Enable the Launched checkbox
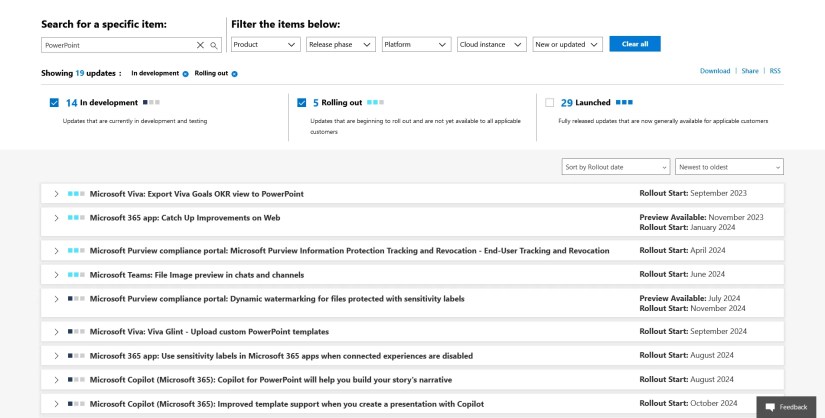Viewport: 825px width, 418px height. (549, 102)
